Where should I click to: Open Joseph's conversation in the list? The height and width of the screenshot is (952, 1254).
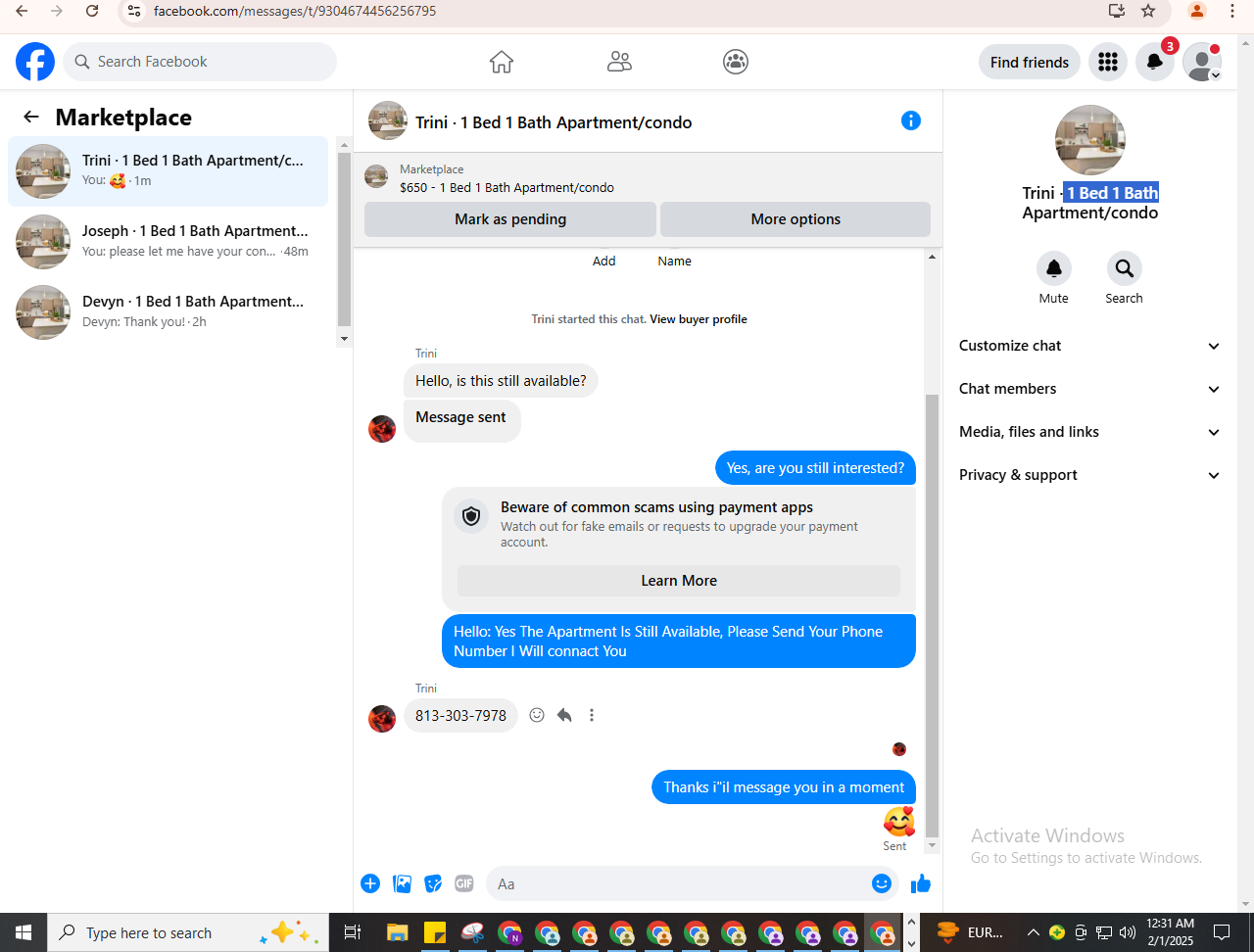(168, 242)
